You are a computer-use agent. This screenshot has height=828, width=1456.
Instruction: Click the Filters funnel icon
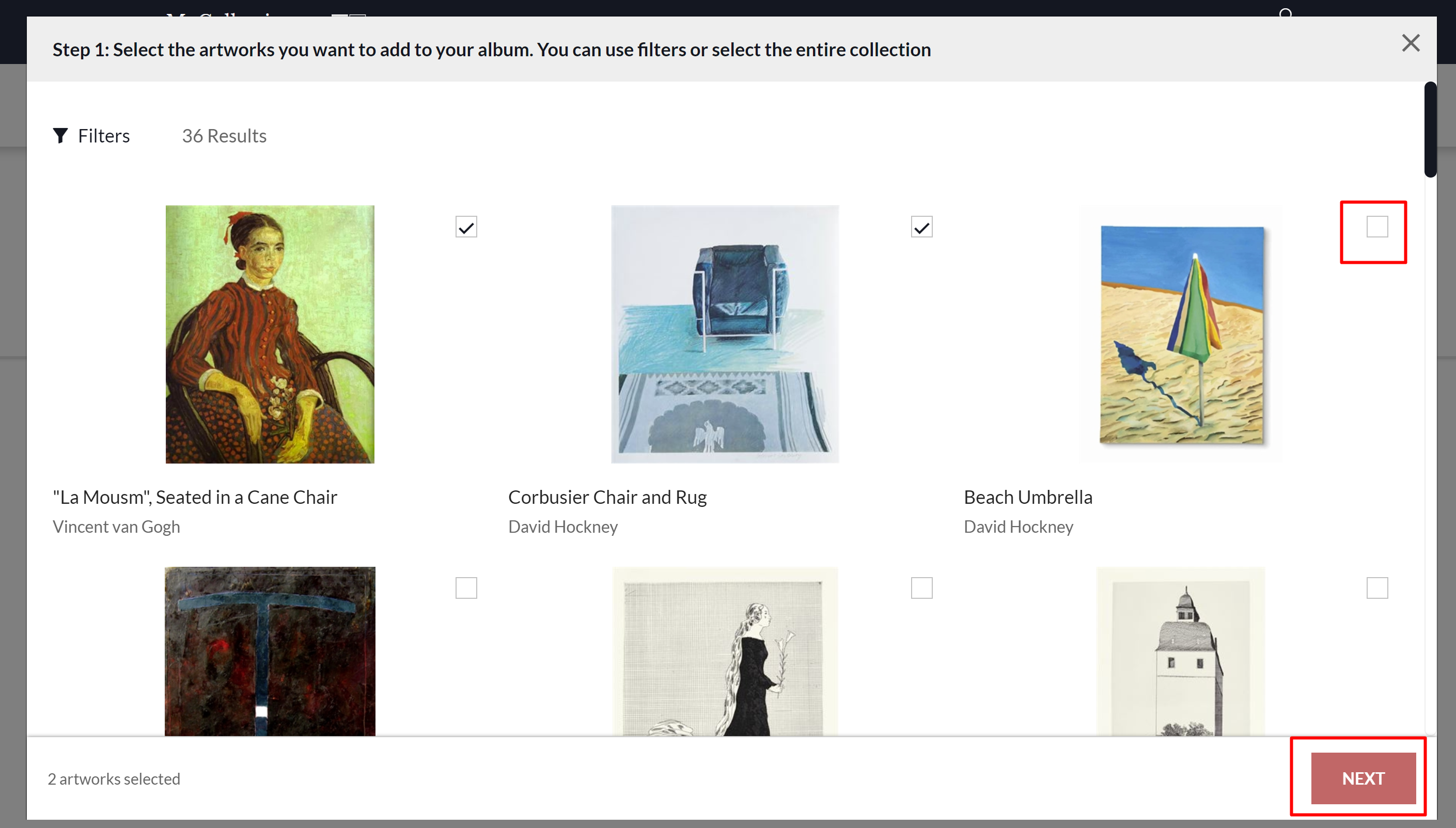pos(60,135)
